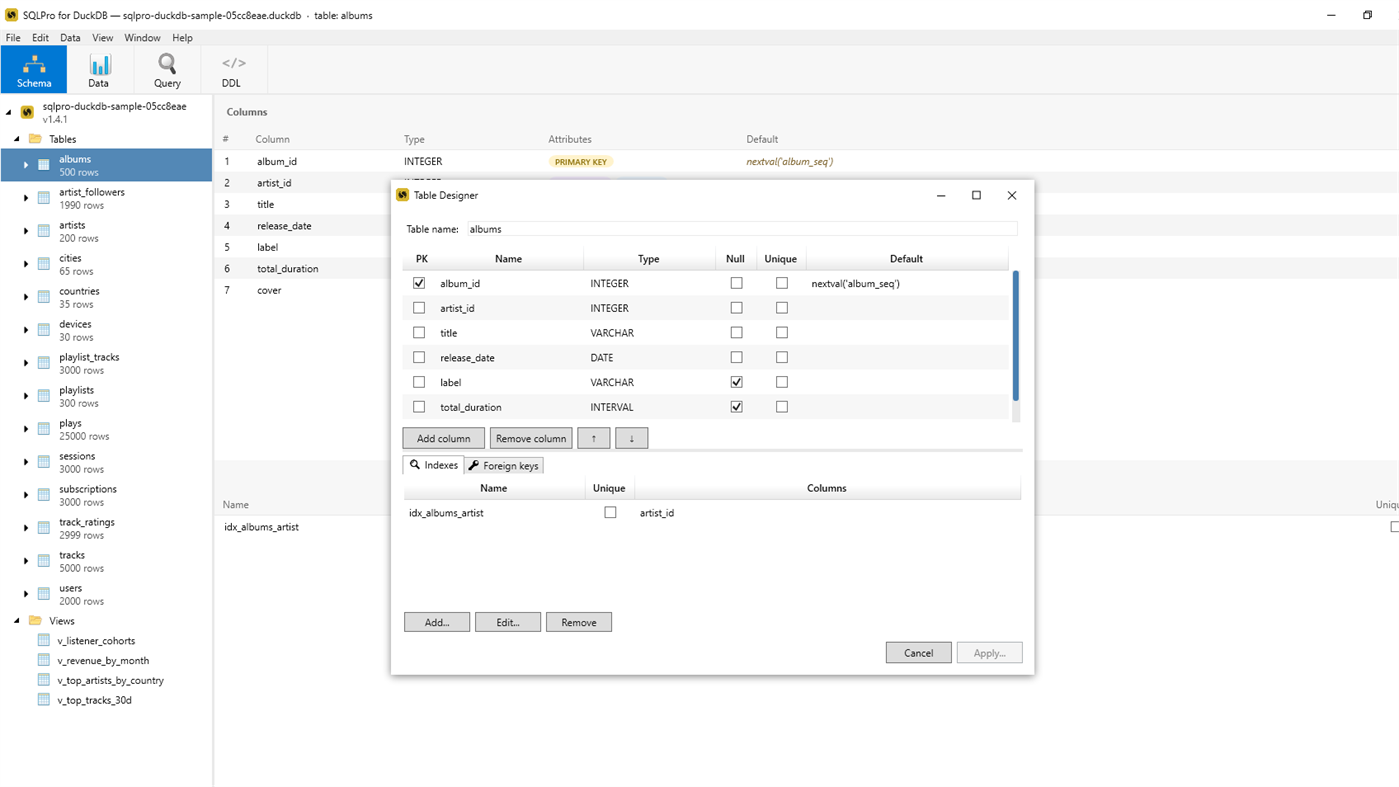Check Unique for the release_date column
Image resolution: width=1399 pixels, height=787 pixels.
point(782,357)
